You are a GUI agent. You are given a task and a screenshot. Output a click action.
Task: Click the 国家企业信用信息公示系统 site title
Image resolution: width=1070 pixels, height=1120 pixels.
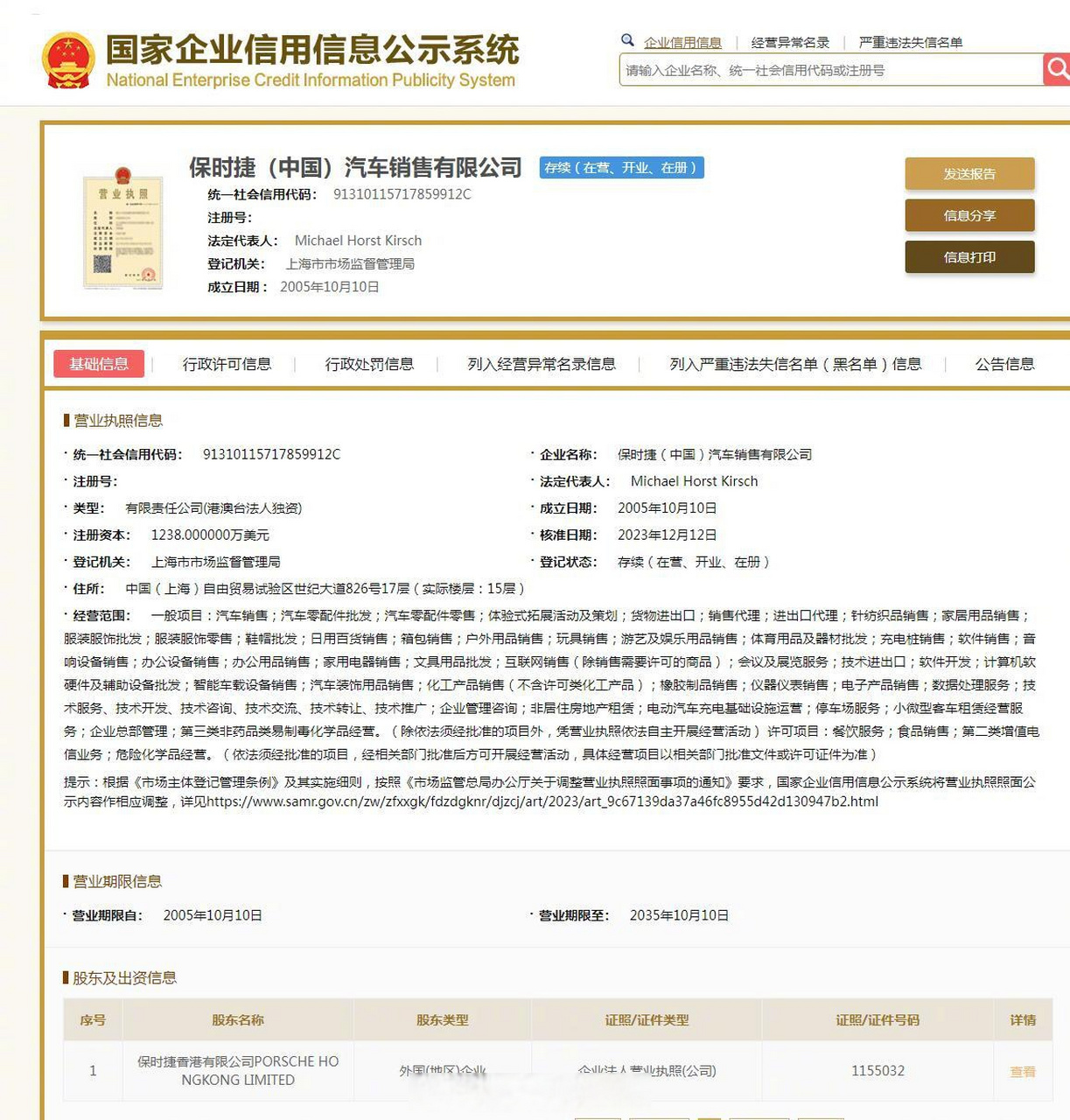[312, 50]
